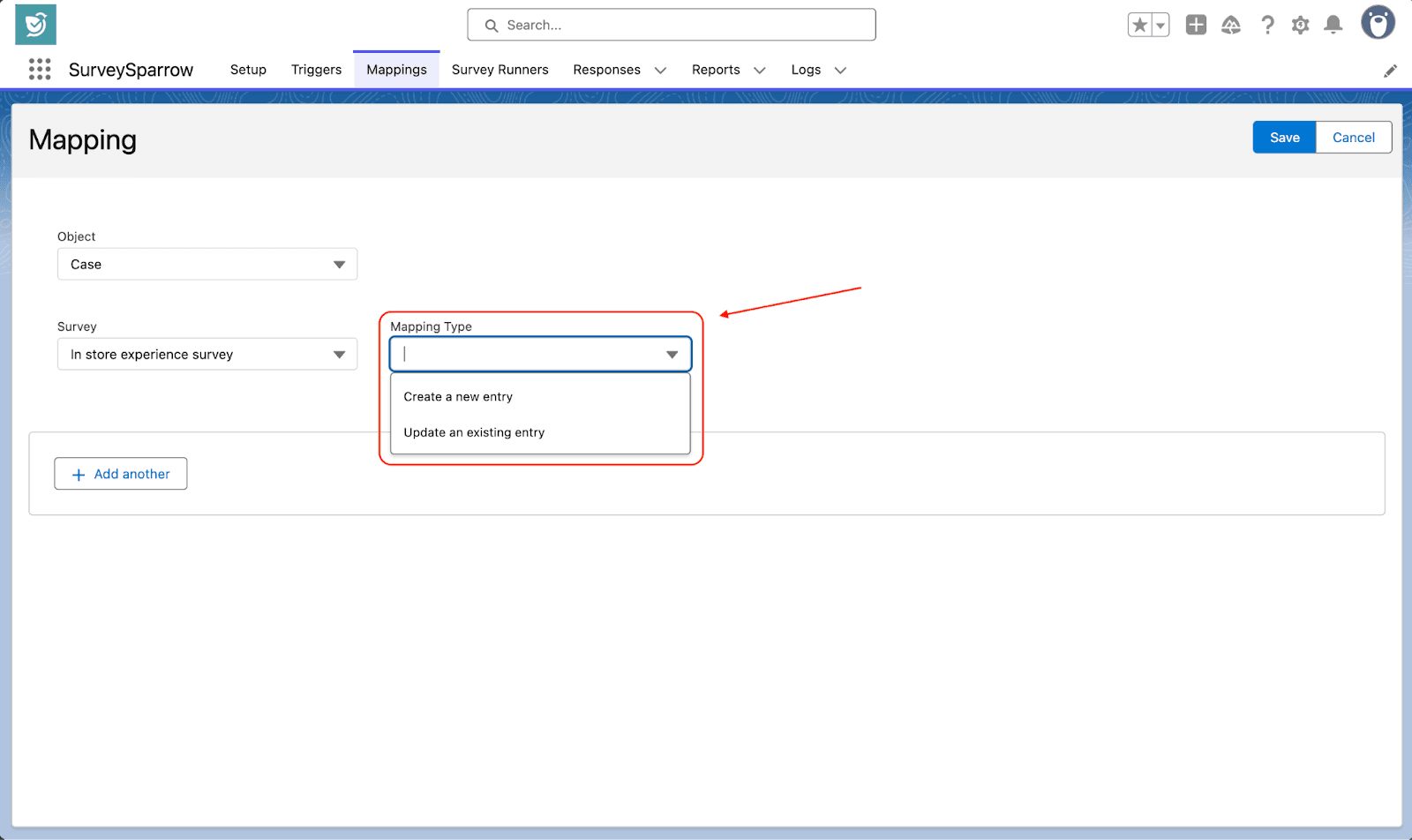Viewport: 1412px width, 840px height.
Task: View the Notifications bell
Action: [x=1333, y=26]
